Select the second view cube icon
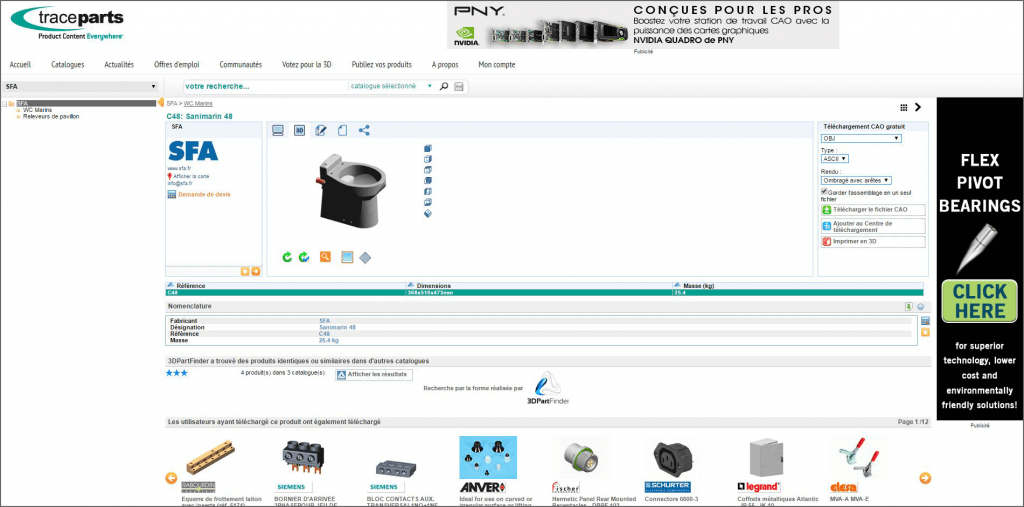Screen dimensions: 1024x507 click(x=428, y=159)
